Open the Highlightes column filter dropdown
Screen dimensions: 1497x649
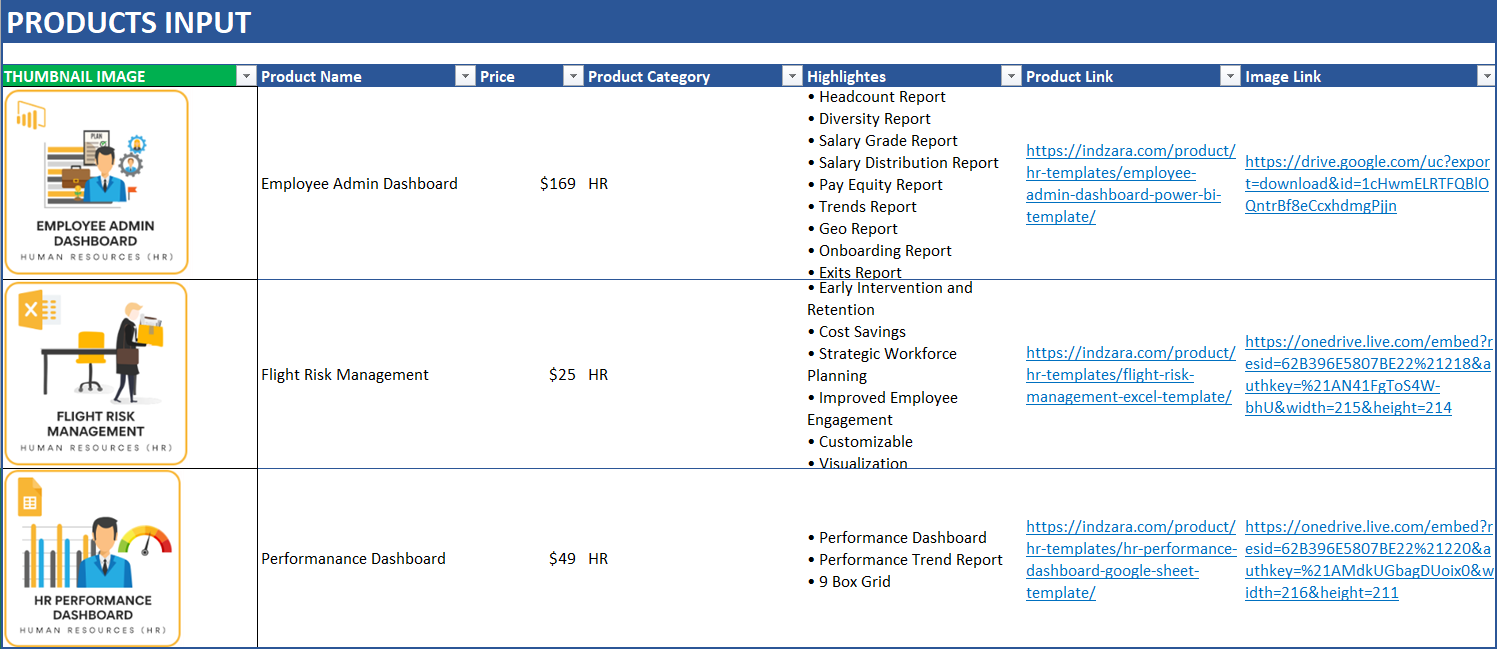[1011, 75]
